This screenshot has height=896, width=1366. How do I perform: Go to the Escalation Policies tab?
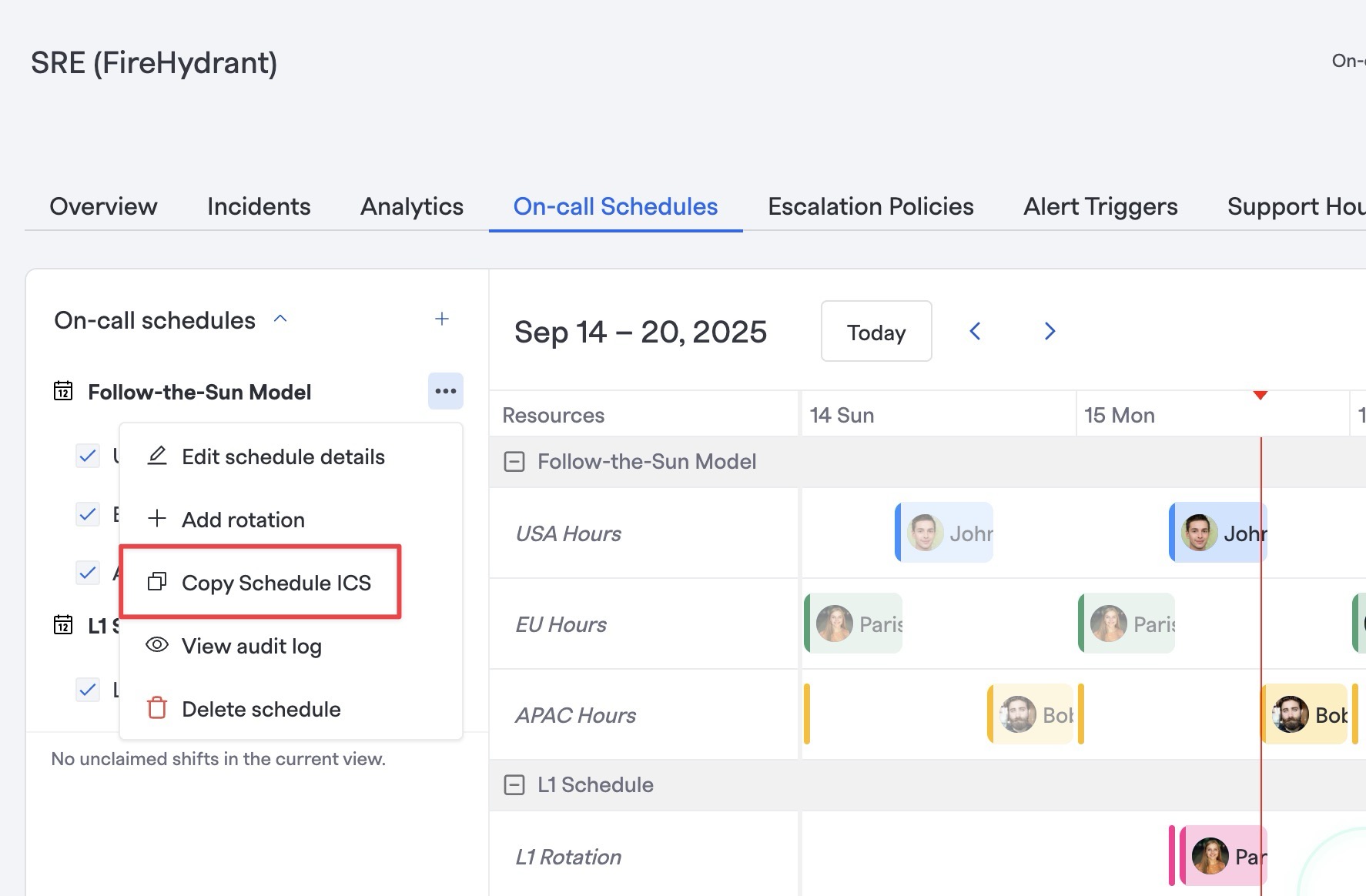[871, 206]
